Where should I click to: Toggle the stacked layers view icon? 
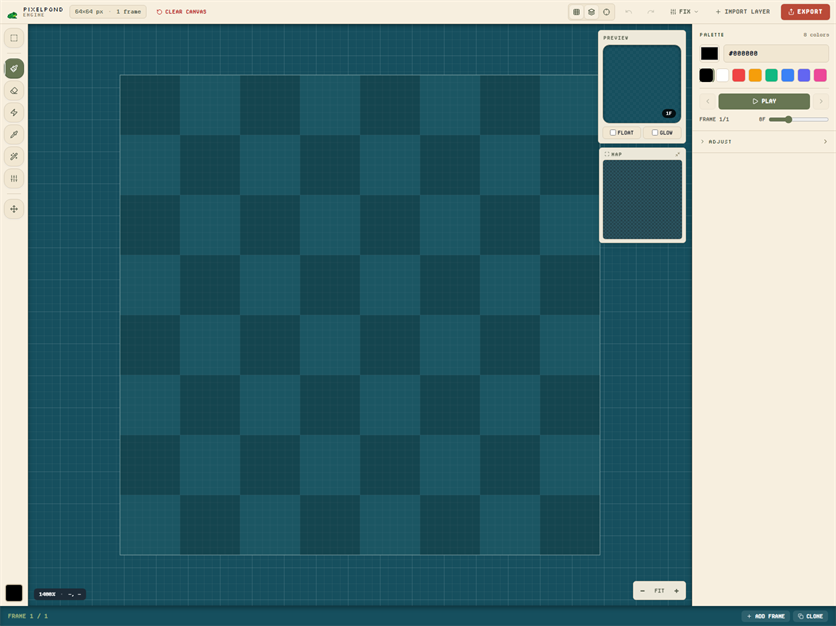coord(591,12)
